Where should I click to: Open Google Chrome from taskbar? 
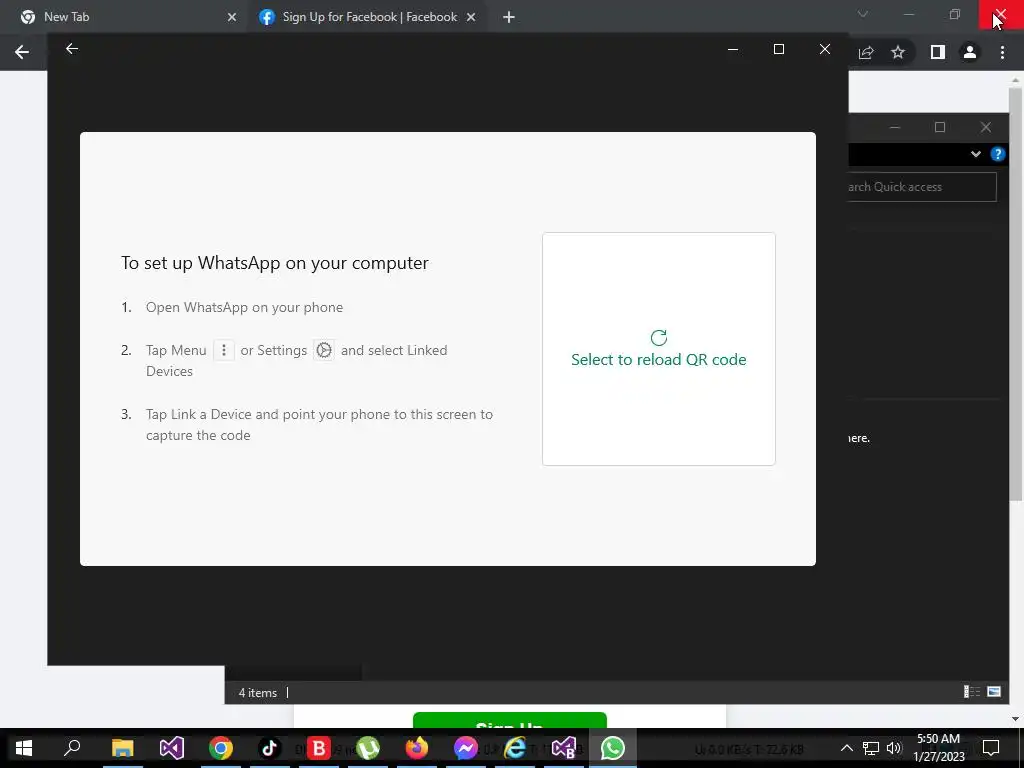(221, 748)
